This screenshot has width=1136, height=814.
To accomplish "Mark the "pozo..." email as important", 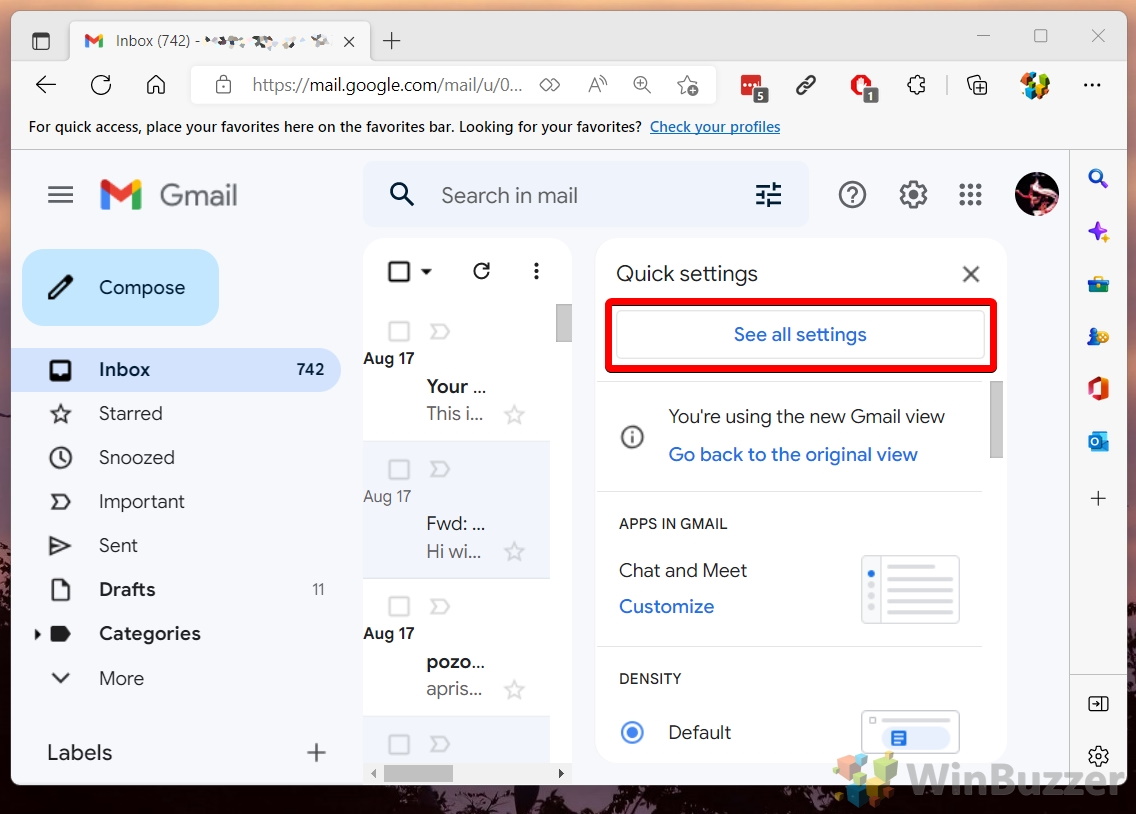I will point(440,606).
